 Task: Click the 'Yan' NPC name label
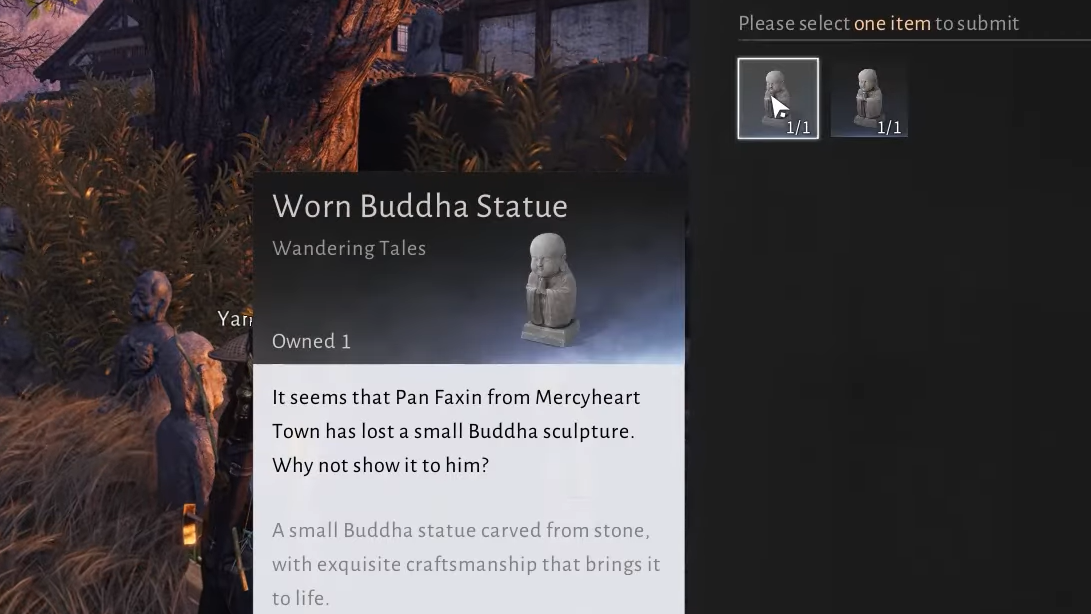pyautogui.click(x=234, y=319)
